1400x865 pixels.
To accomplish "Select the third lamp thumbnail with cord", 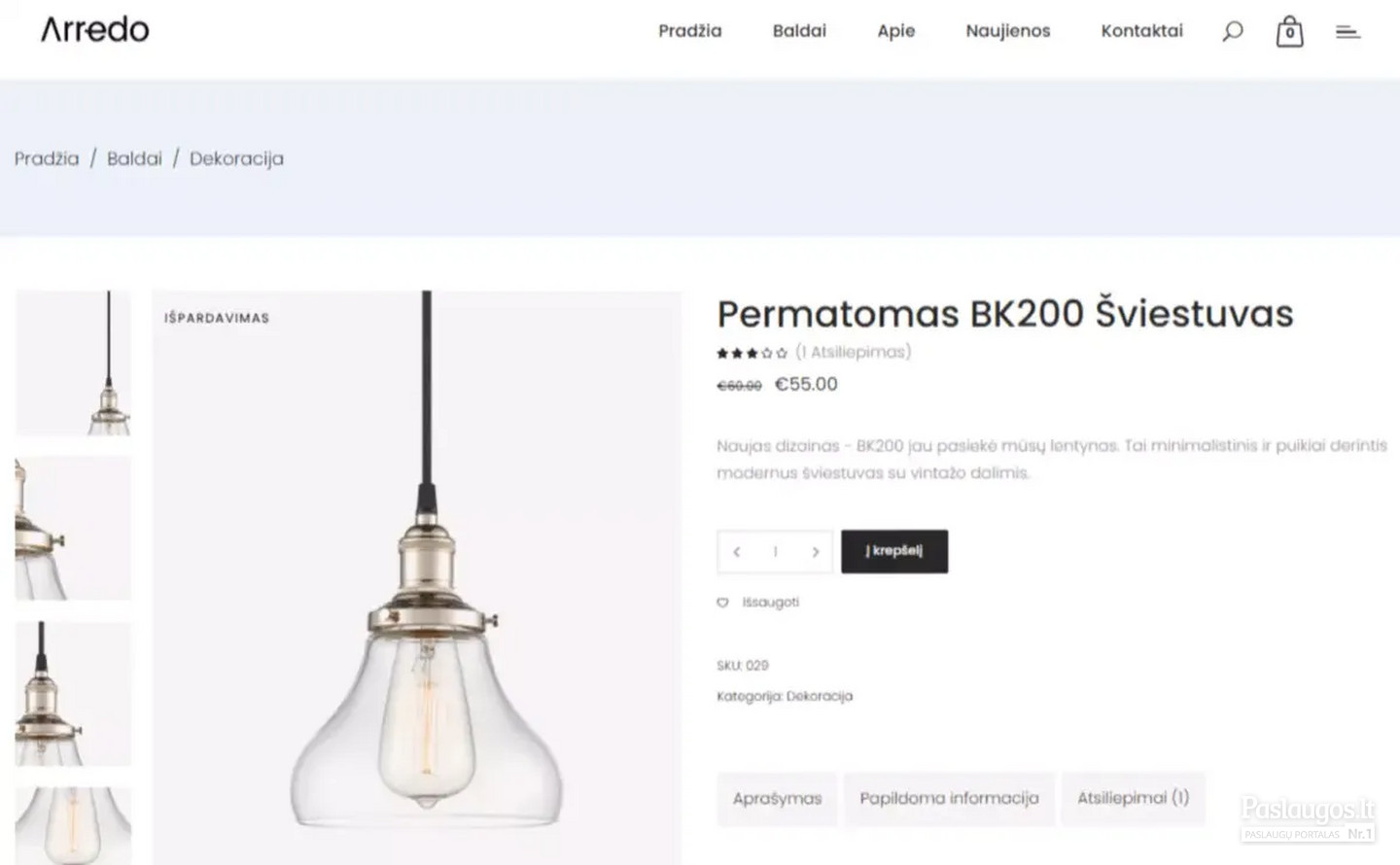I will pos(73,694).
